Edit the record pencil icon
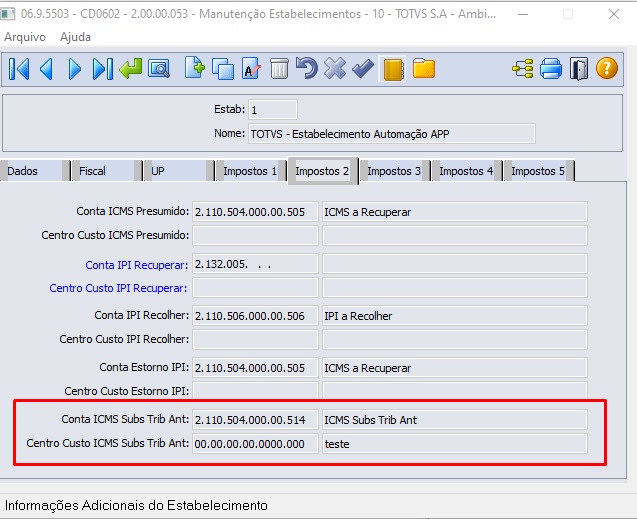Image resolution: width=637 pixels, height=519 pixels. click(x=251, y=69)
